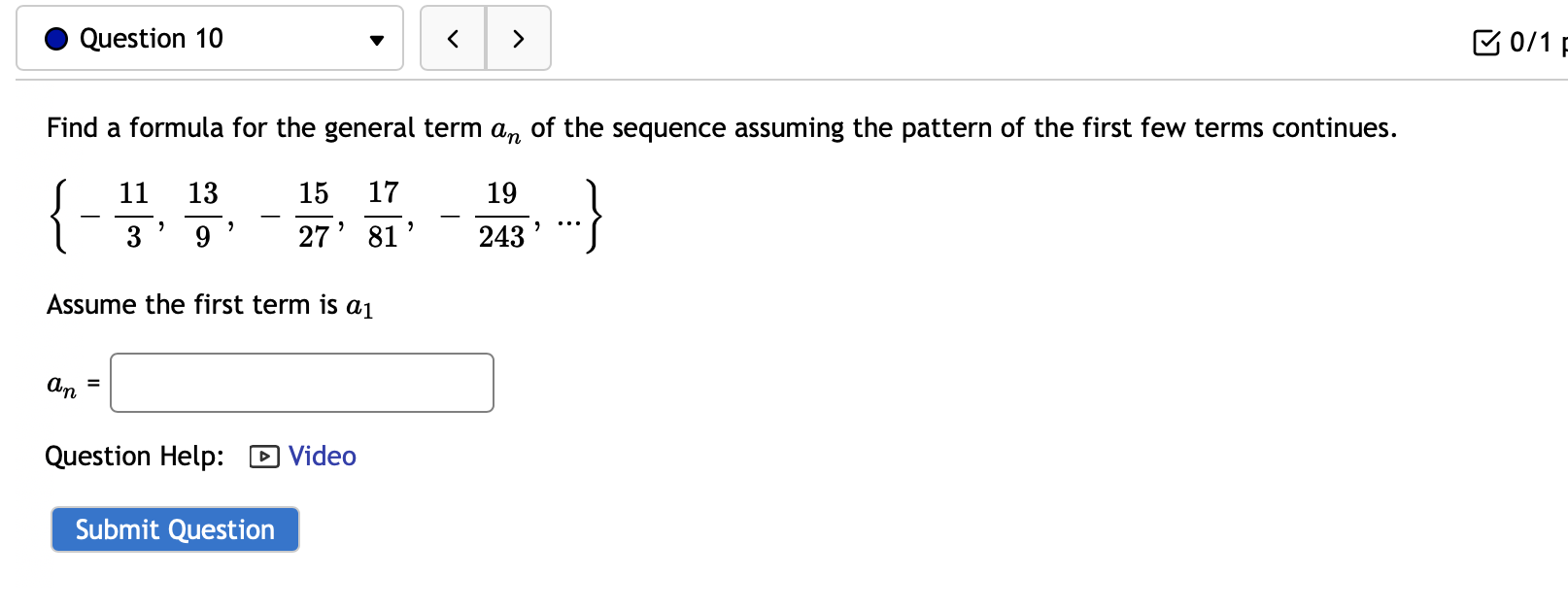Image resolution: width=1568 pixels, height=612 pixels.
Task: Click the Question Help section label
Action: (x=134, y=456)
